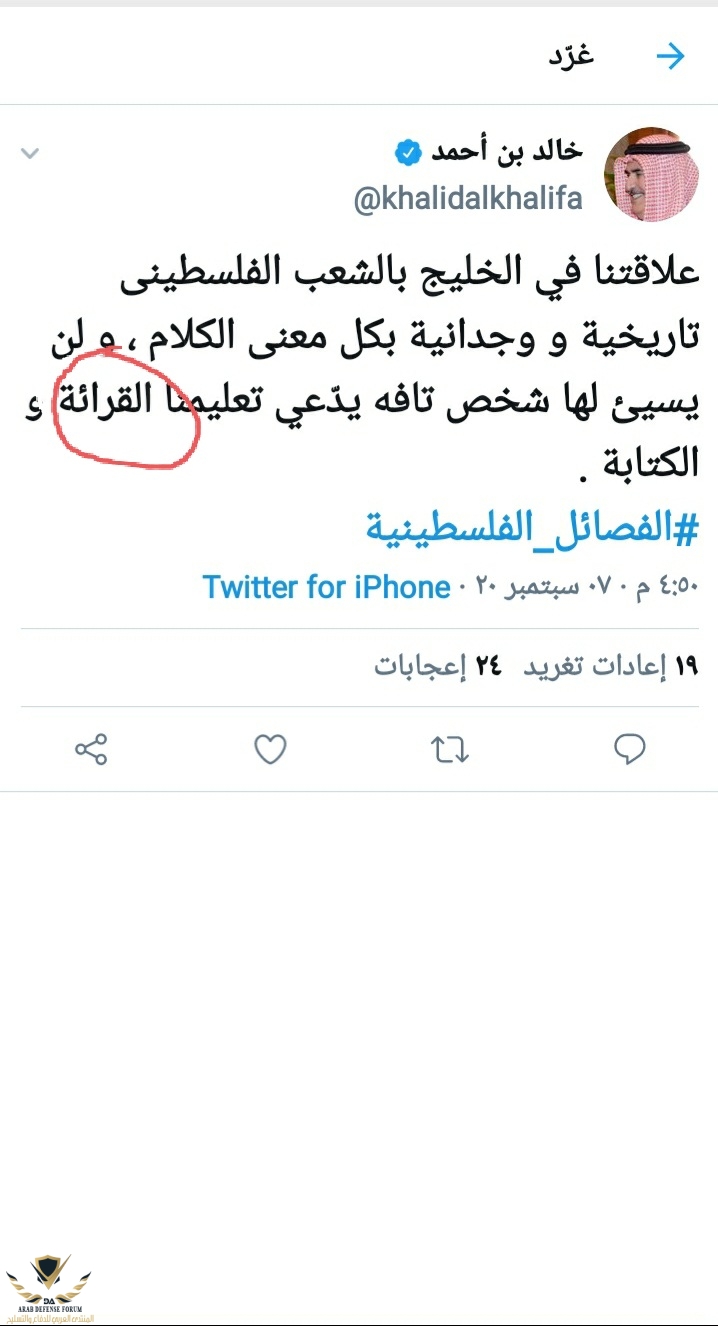Tap the back arrow icon

[670, 56]
